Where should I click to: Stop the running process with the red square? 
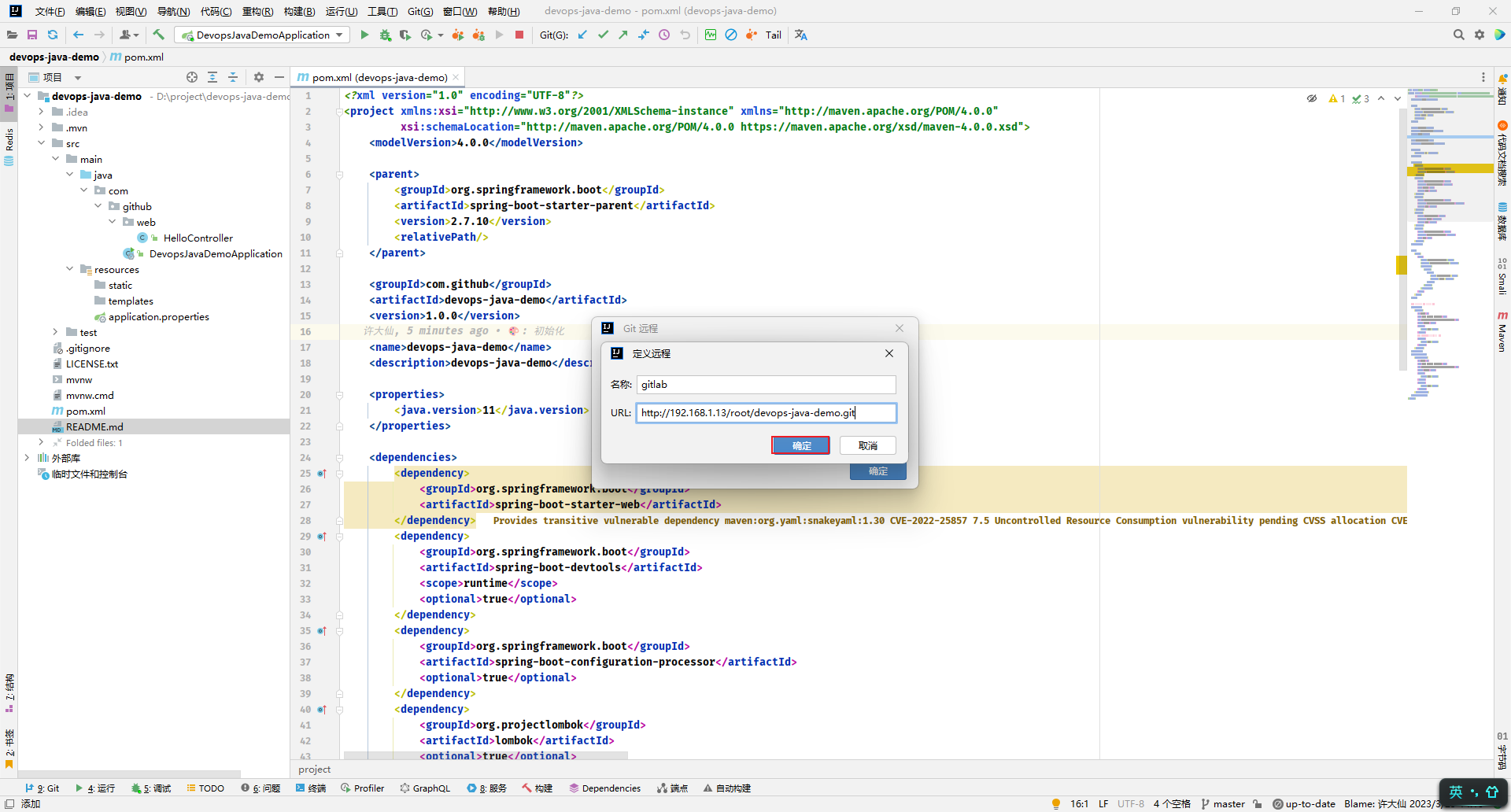pyautogui.click(x=519, y=35)
